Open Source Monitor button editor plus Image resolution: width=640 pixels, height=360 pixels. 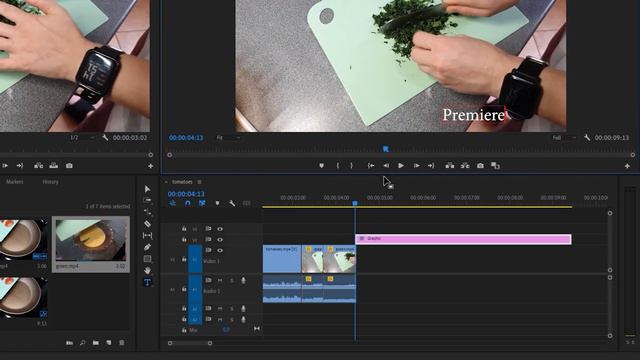pyautogui.click(x=151, y=166)
